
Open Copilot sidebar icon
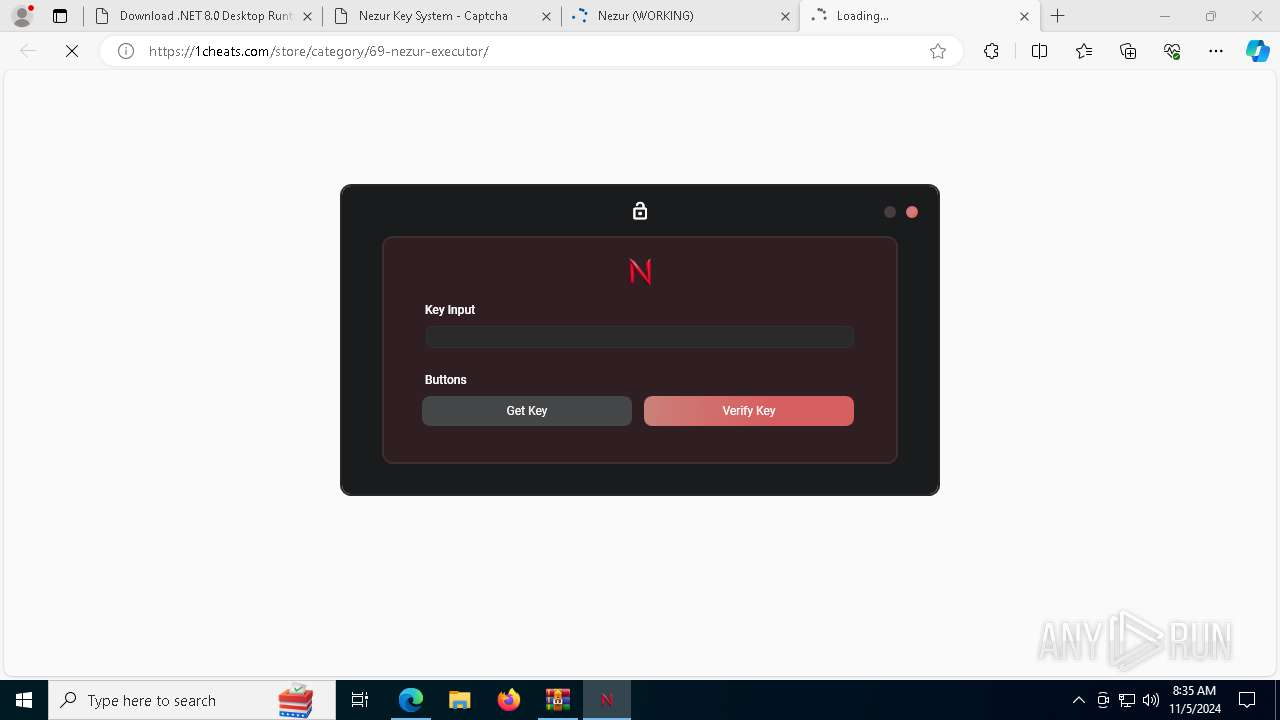click(x=1257, y=51)
